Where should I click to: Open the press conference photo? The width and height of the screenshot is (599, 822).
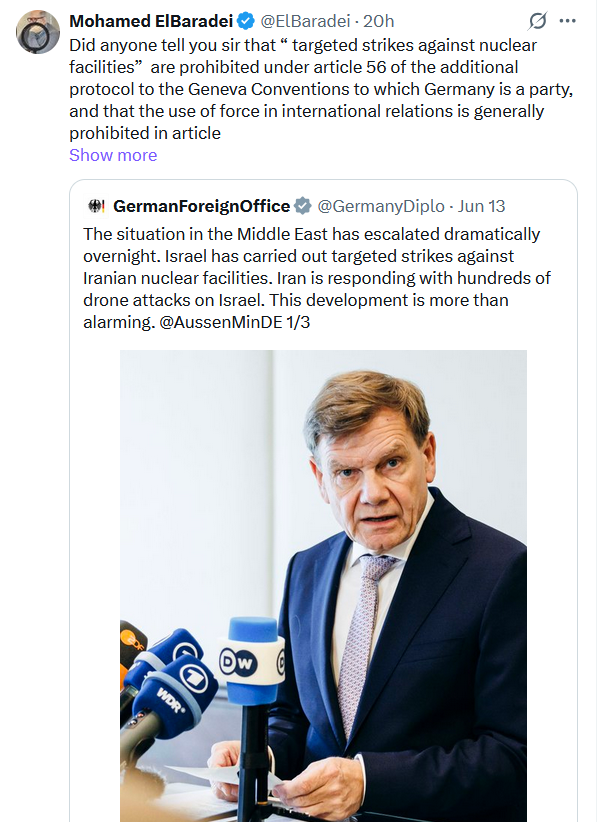pos(323,586)
